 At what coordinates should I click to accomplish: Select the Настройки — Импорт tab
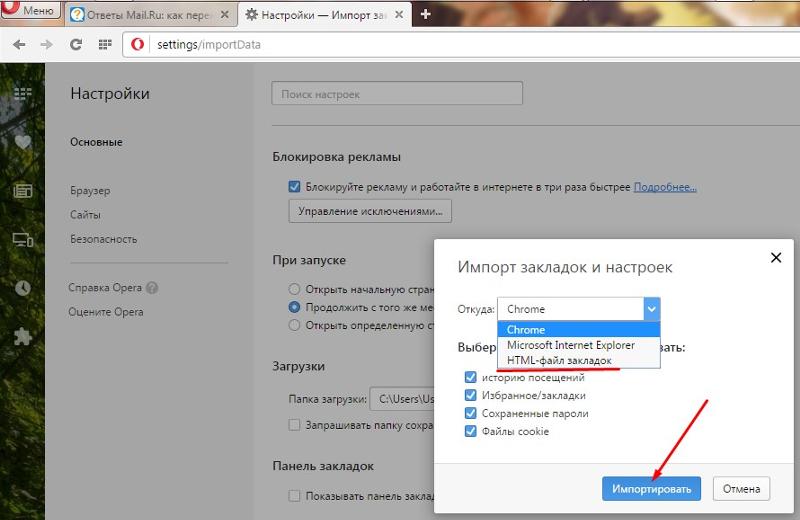[x=322, y=15]
